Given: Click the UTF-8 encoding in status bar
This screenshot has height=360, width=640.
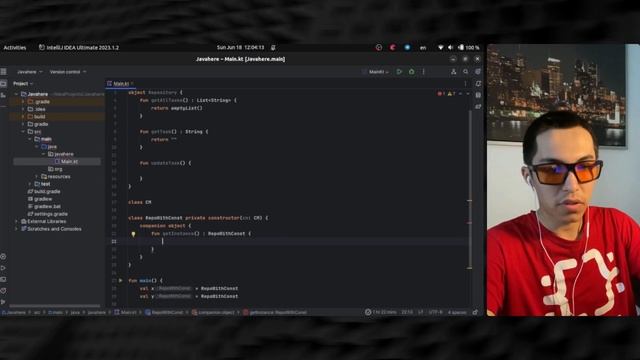Looking at the screenshot, I should click(436, 312).
